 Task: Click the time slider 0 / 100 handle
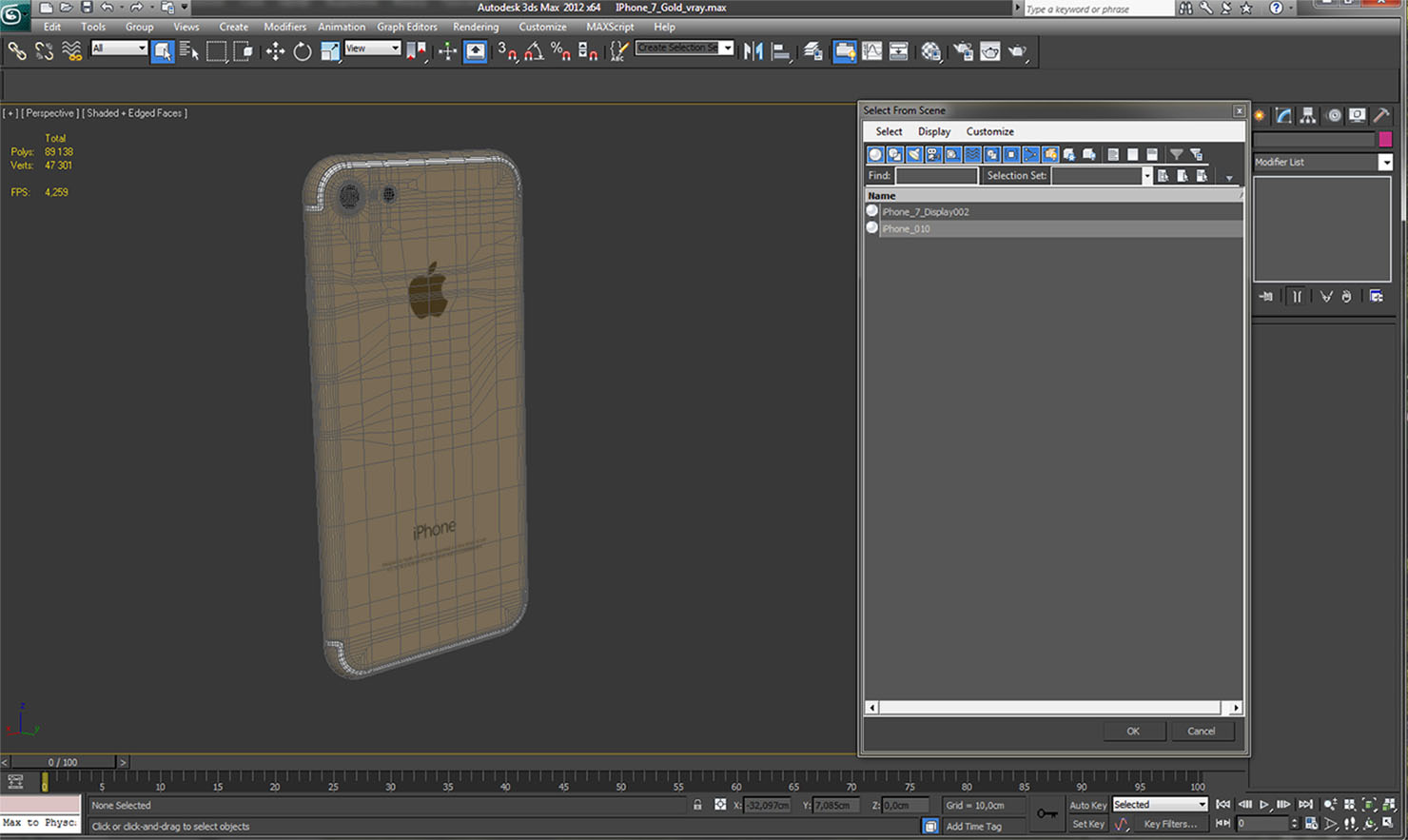tap(63, 762)
